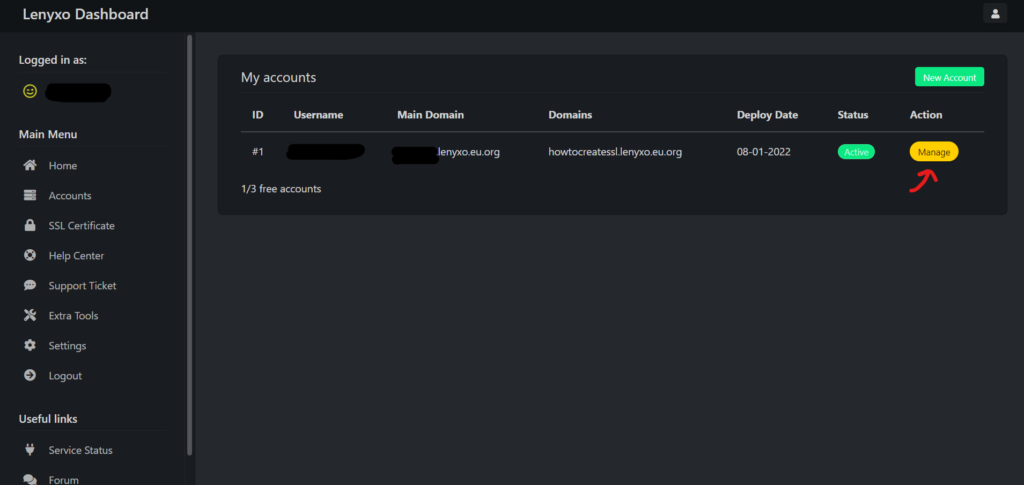Click the Username column header
1024x485 pixels.
[318, 115]
